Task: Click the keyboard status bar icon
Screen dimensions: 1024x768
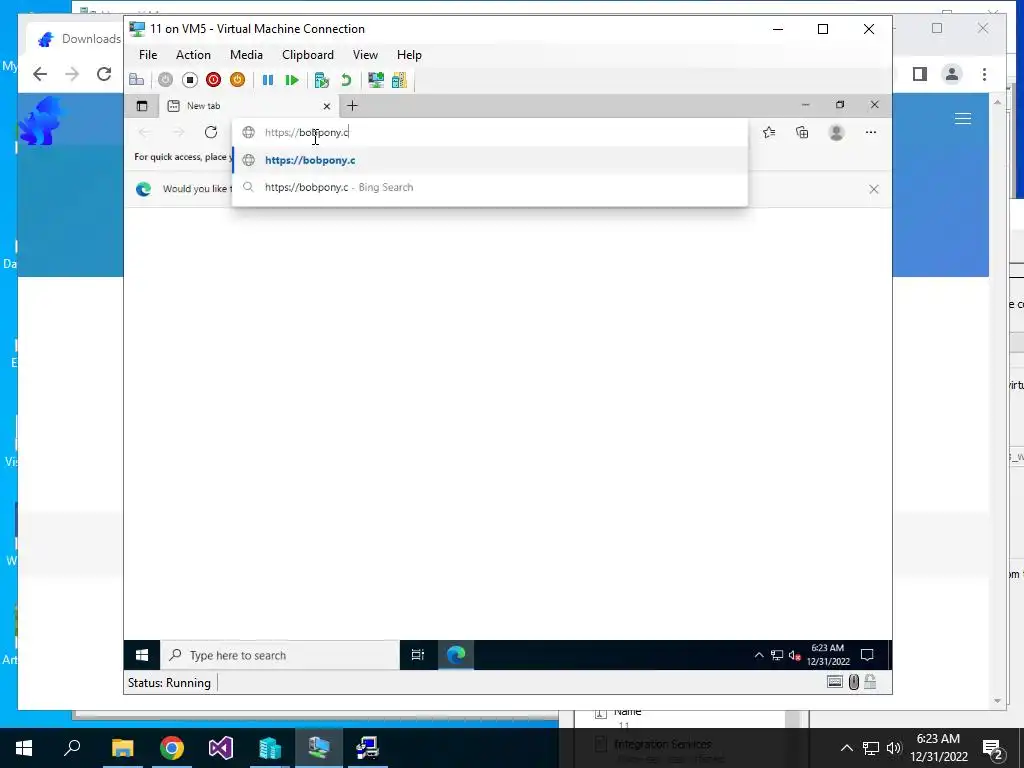Action: pos(835,682)
